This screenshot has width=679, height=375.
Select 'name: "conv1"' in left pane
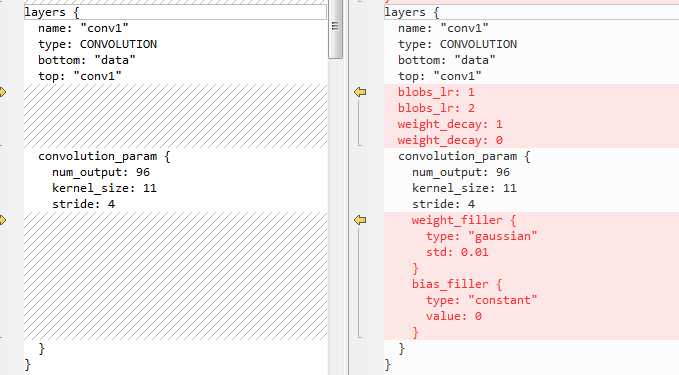83,28
